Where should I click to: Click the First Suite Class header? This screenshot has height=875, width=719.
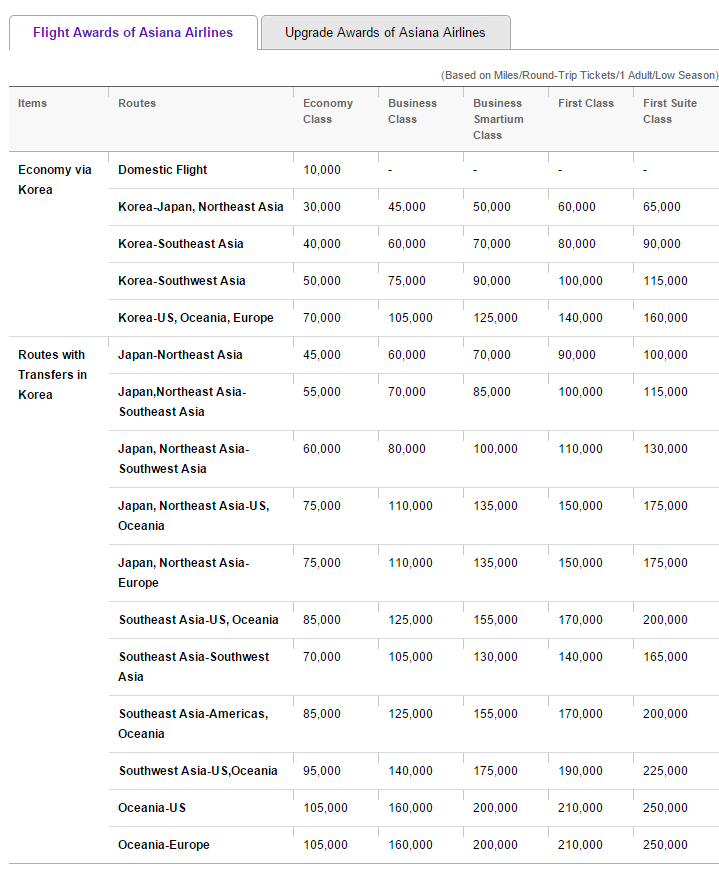670,111
